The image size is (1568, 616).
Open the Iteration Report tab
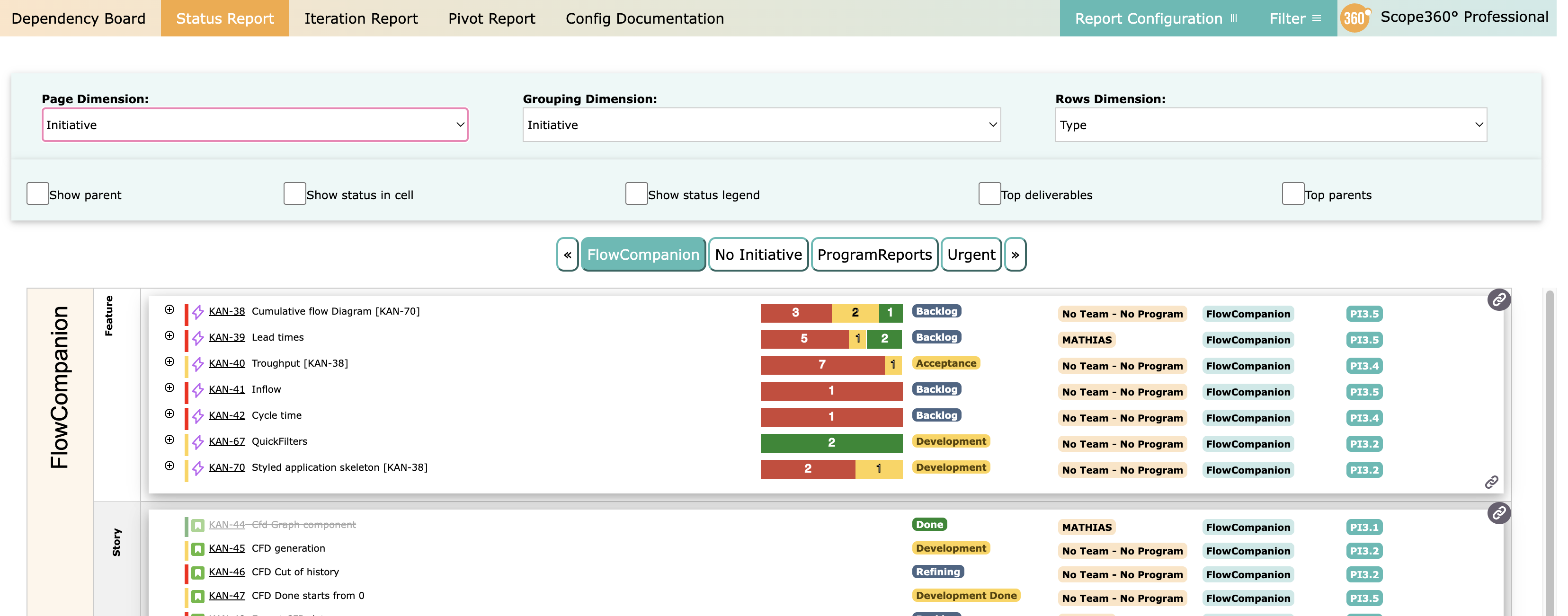pyautogui.click(x=361, y=18)
